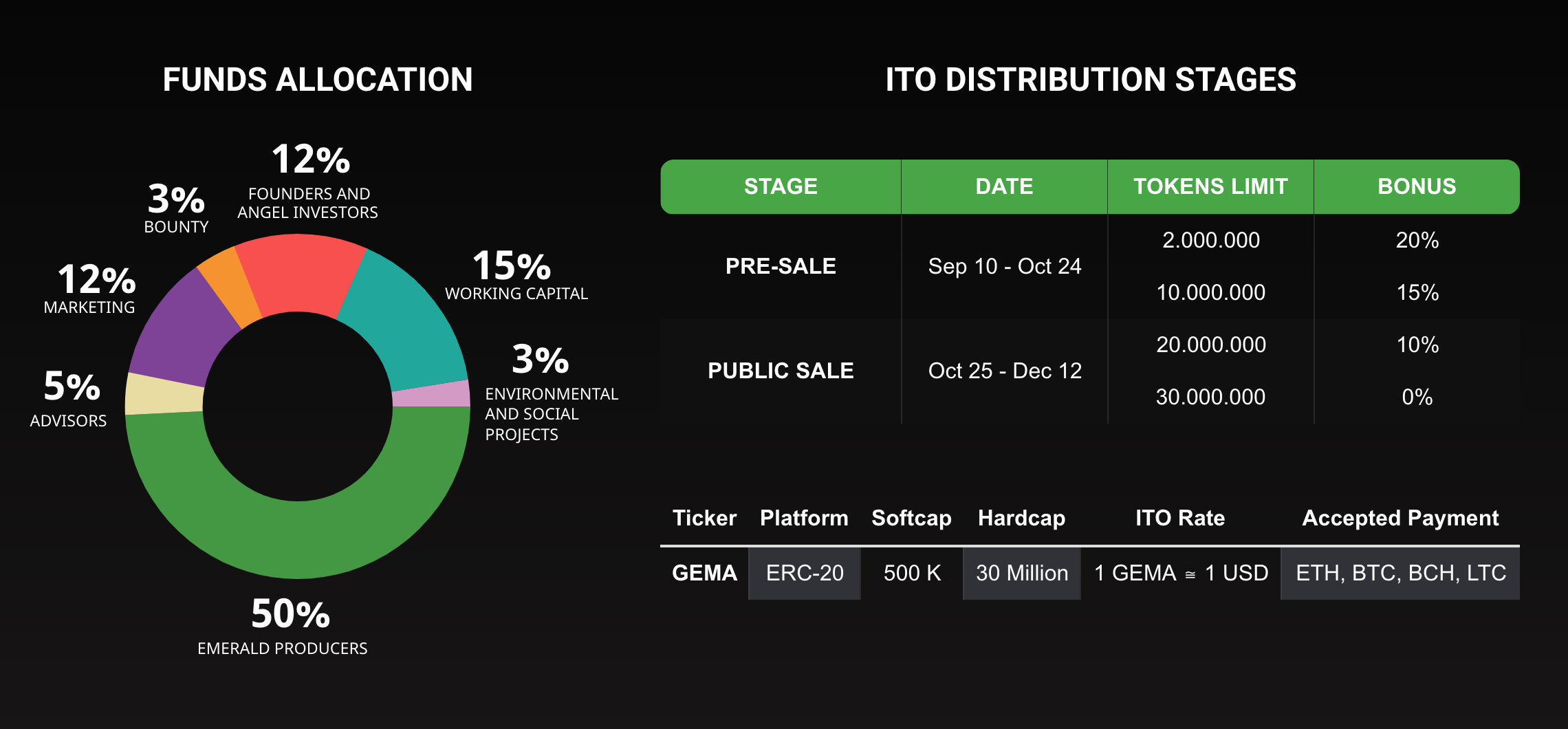Select the PUBLIC SALE stage row label

click(x=781, y=371)
